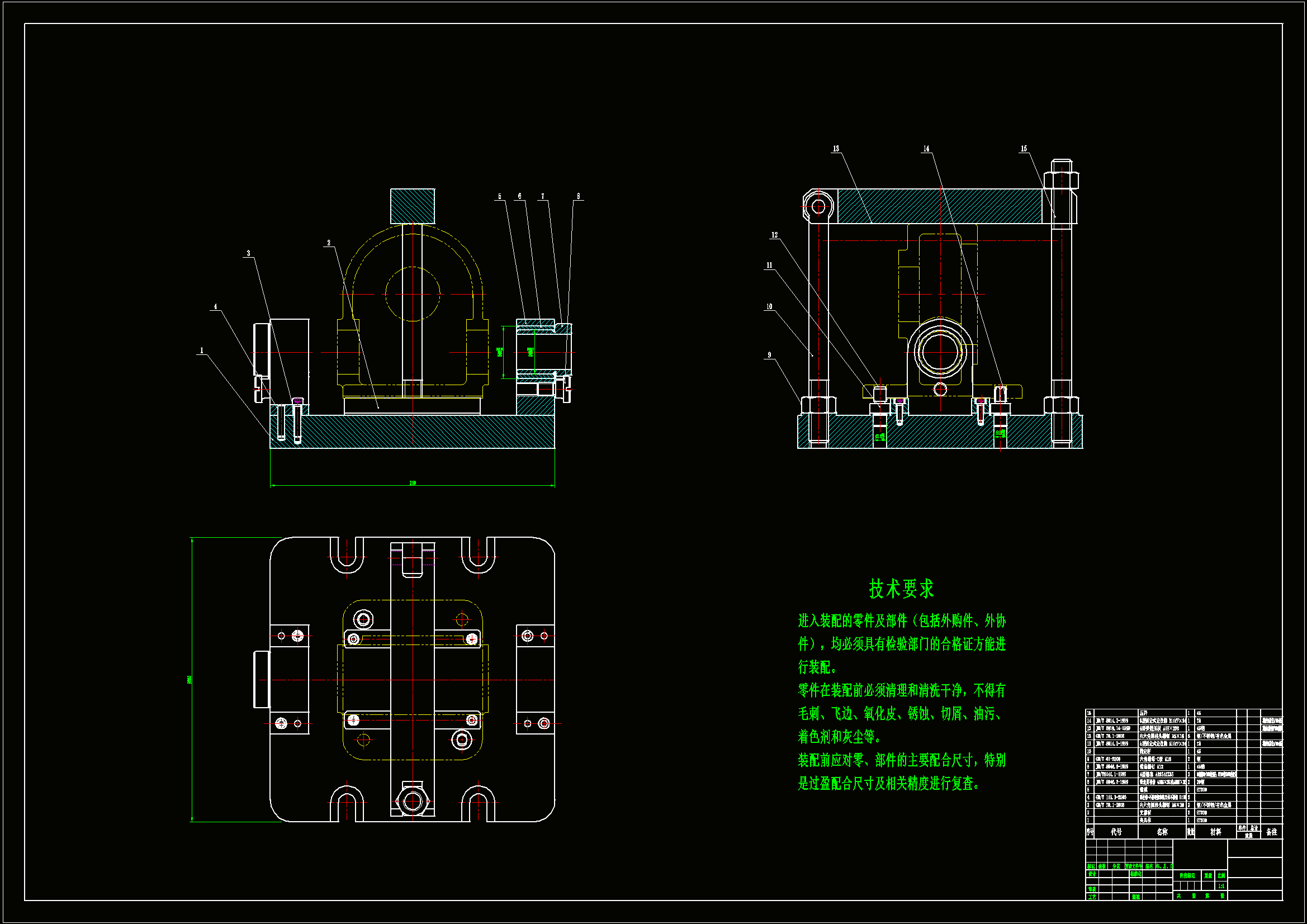
Task: Select part callout number 2 on front view
Action: [x=329, y=243]
